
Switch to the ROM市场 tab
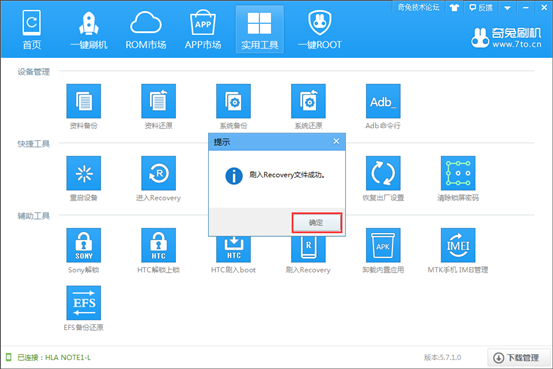146,30
